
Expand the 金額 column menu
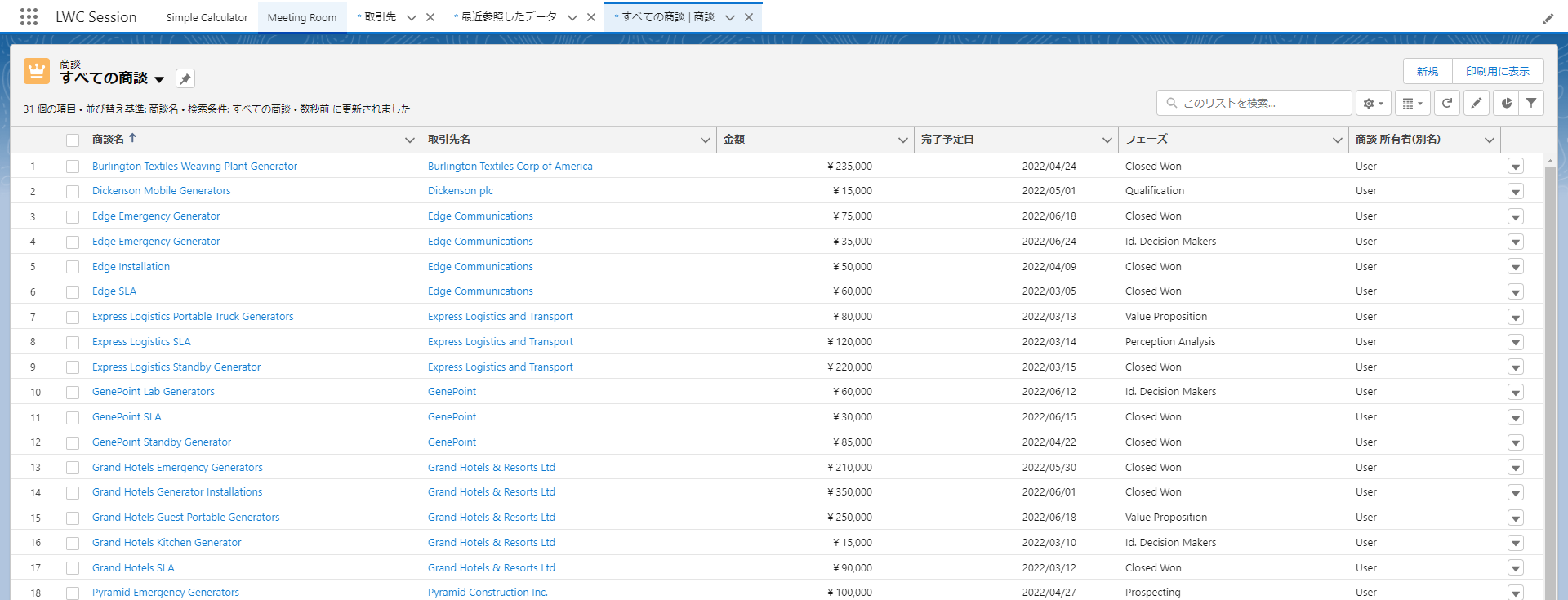click(903, 140)
